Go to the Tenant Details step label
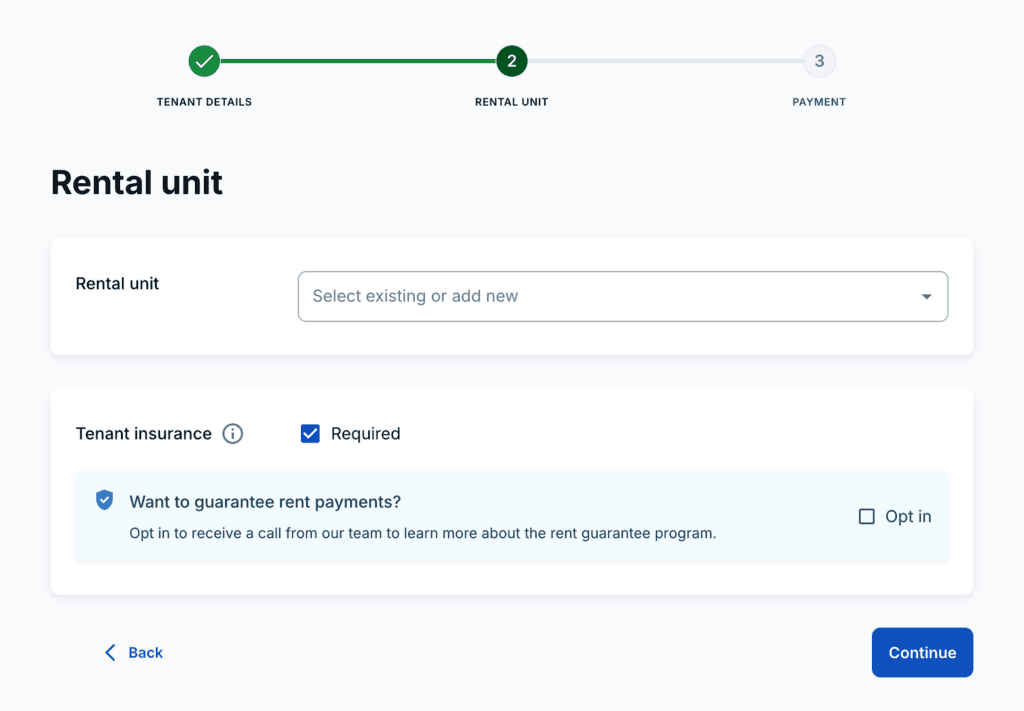This screenshot has width=1024, height=711. pyautogui.click(x=204, y=102)
